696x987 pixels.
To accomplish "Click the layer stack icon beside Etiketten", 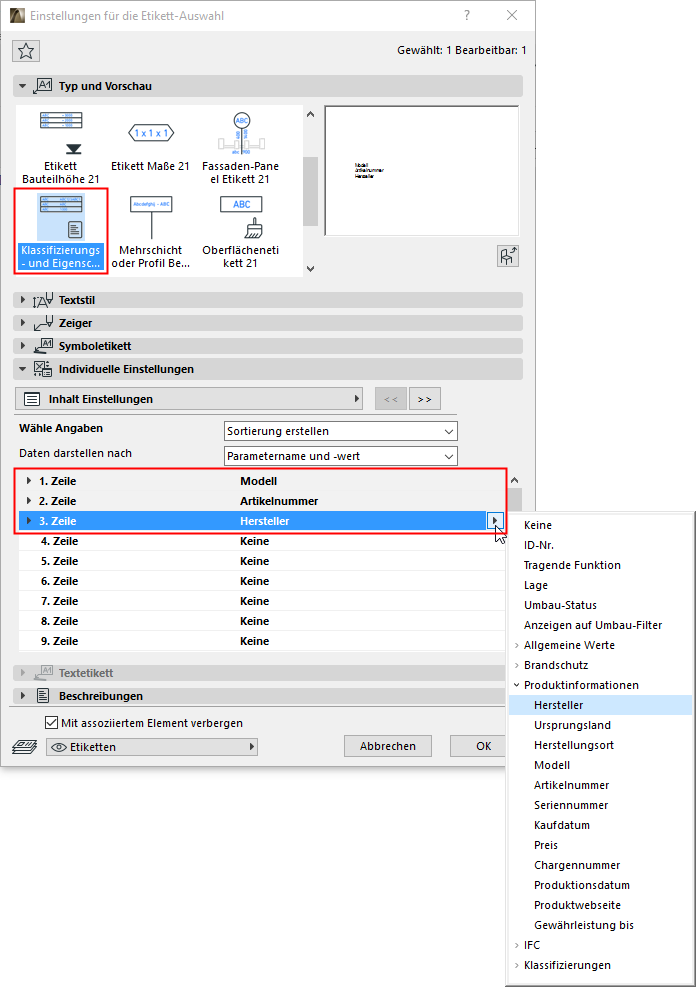I will click(25, 747).
